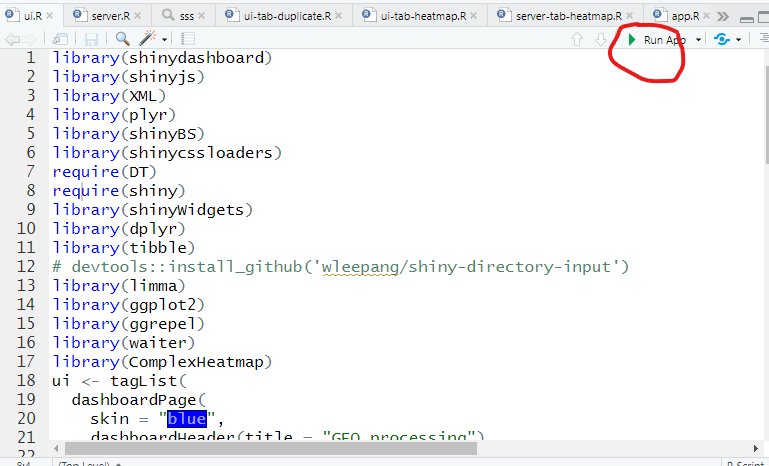
Task: Click the library(limma) line
Action: pyautogui.click(x=119, y=285)
